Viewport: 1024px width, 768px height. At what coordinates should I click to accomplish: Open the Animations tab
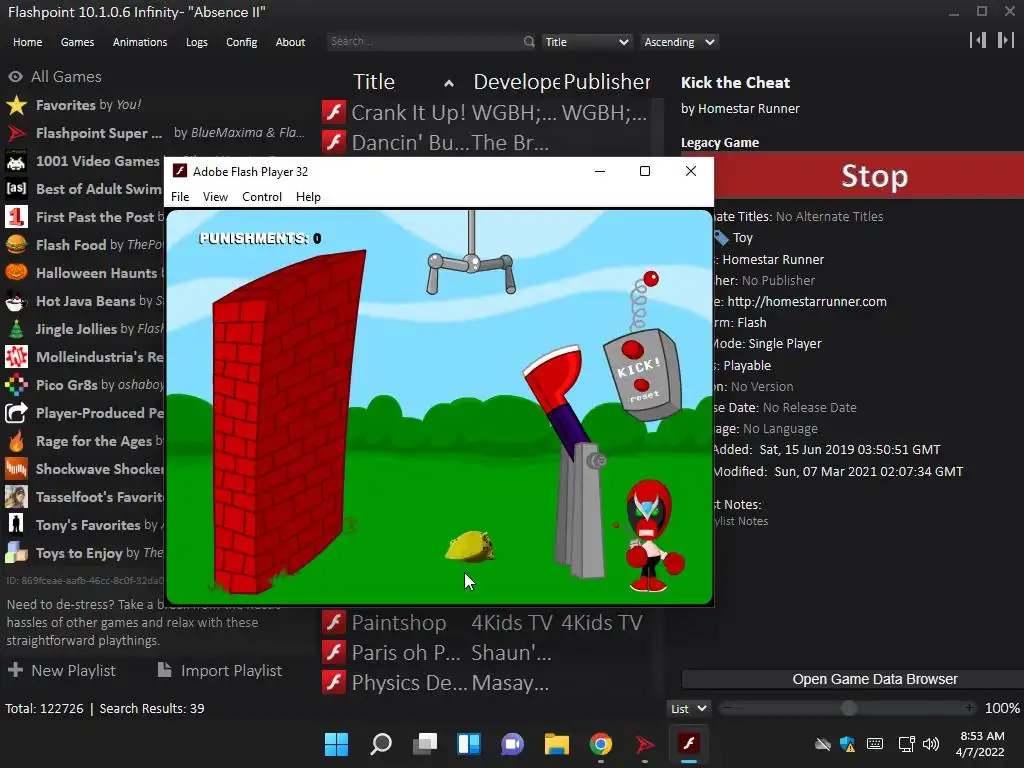point(140,42)
